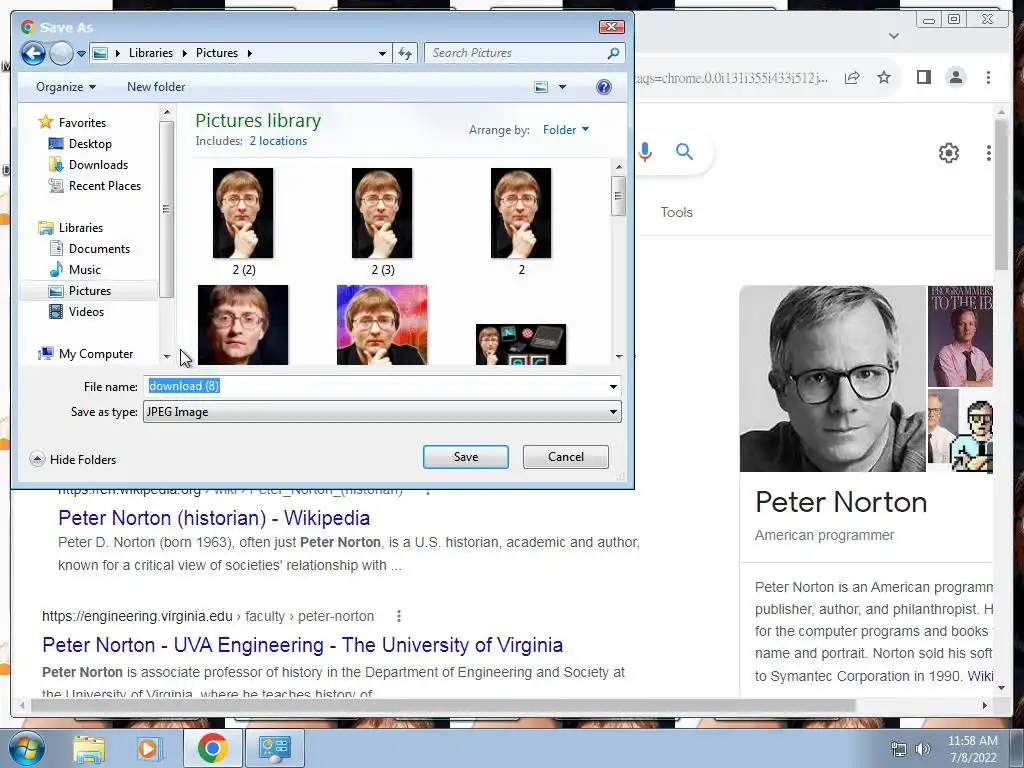
Task: Open options dots beside virginia.edu result
Action: [398, 616]
